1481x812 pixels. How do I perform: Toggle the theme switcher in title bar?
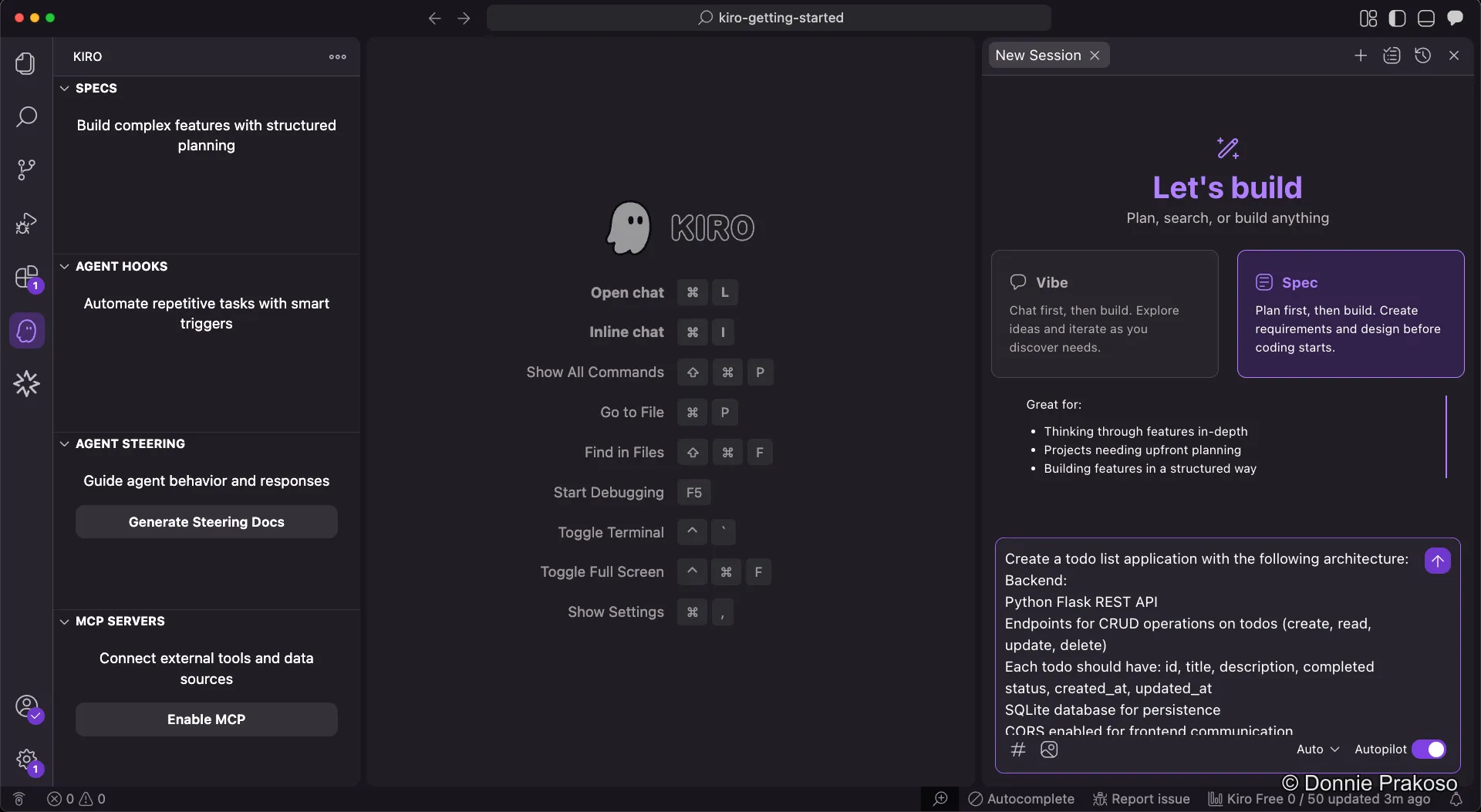pos(1397,18)
